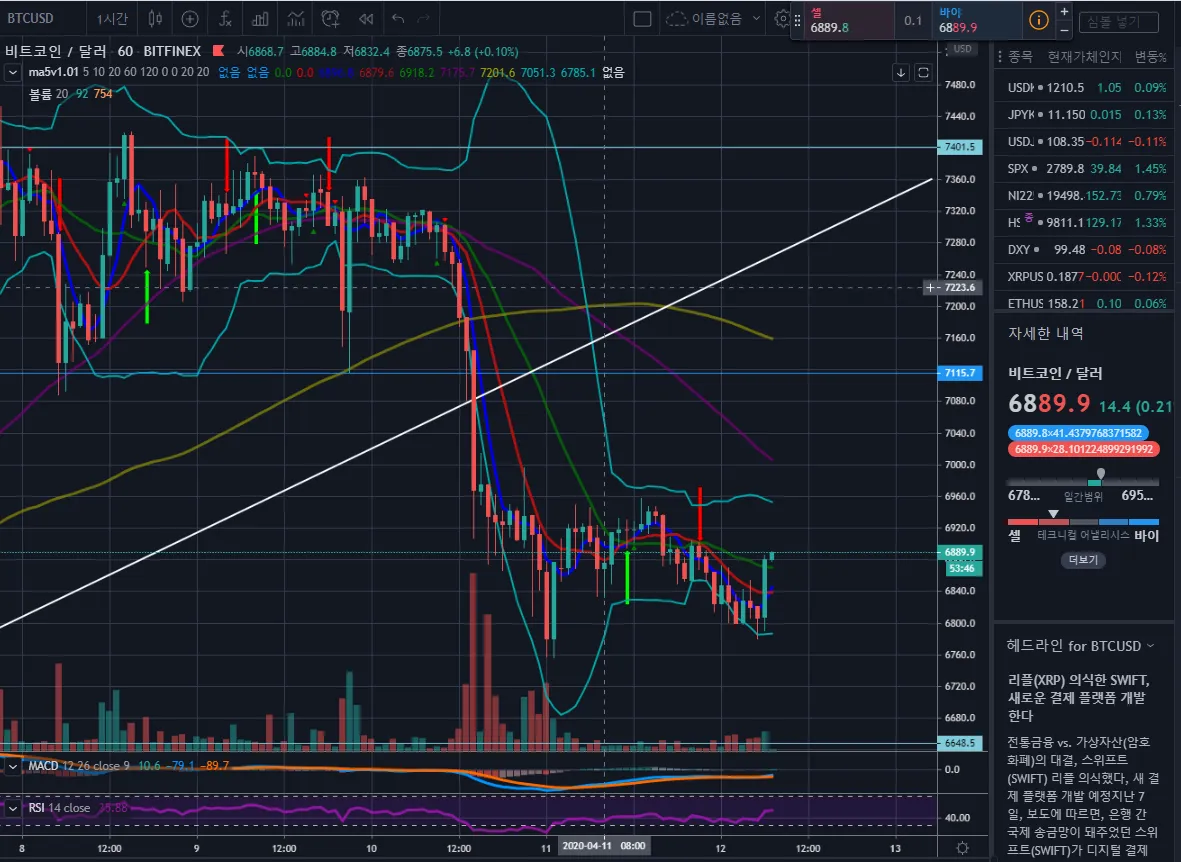Select the ETHUS 158.21 watchlist row
Viewport: 1181px width, 862px height.
[1087, 304]
